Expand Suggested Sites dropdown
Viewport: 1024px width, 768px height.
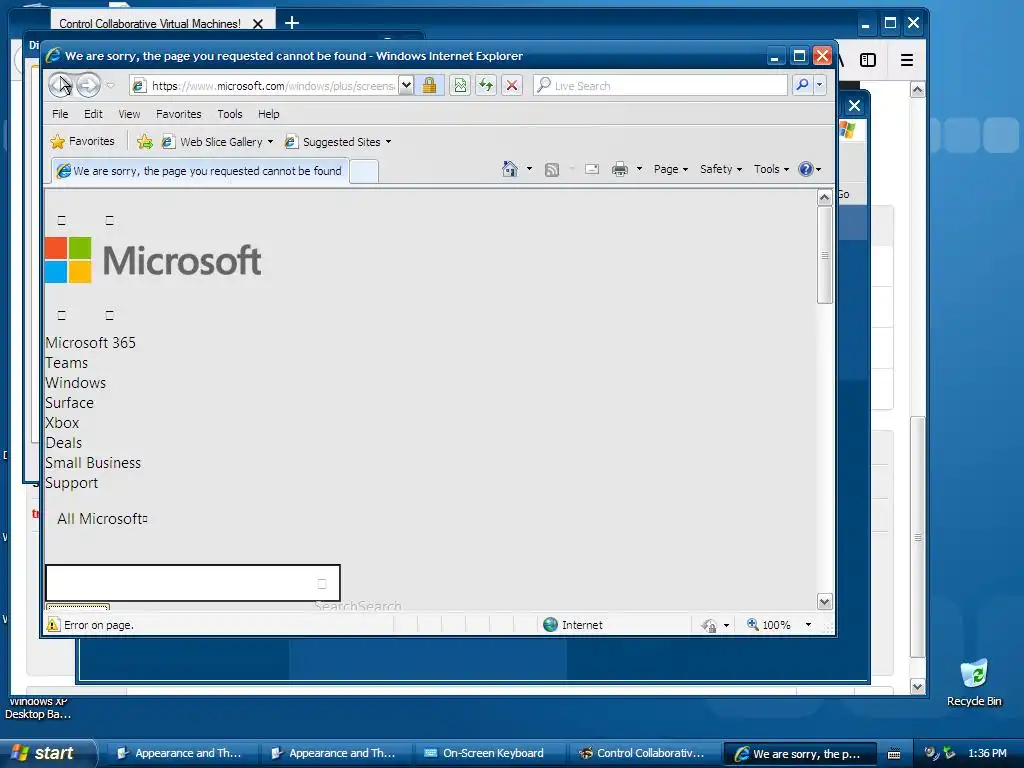click(x=389, y=142)
